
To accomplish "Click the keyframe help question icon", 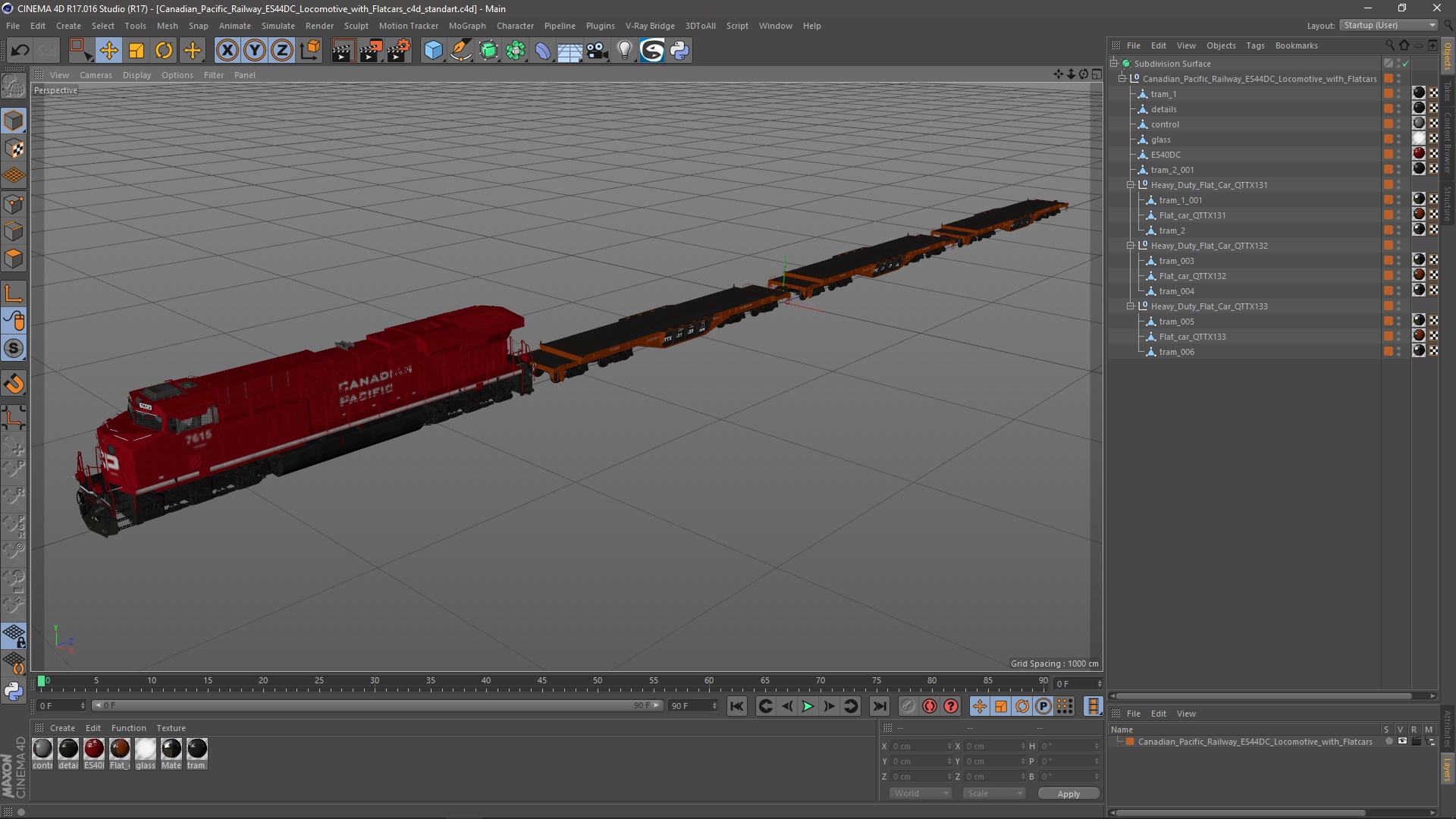I will [x=951, y=706].
